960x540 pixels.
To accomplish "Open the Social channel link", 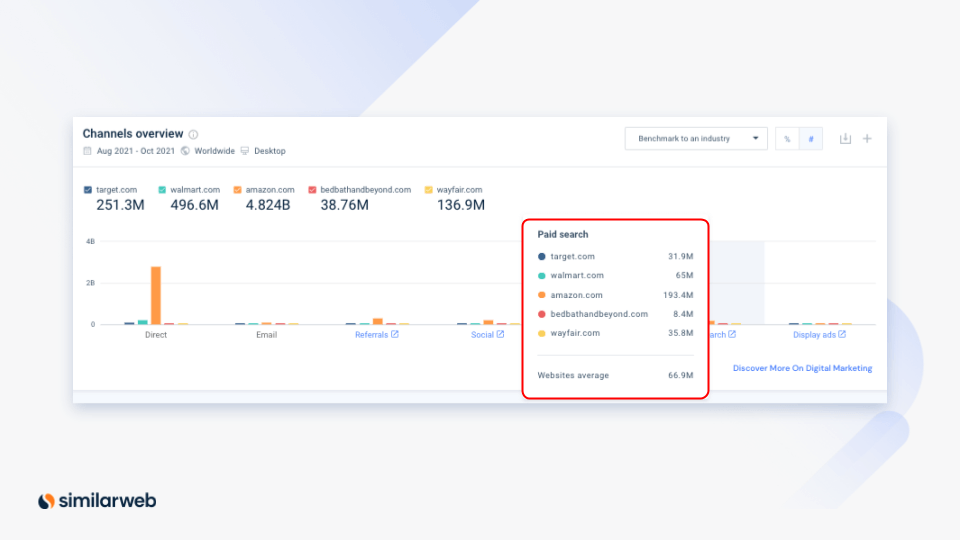I will point(482,335).
